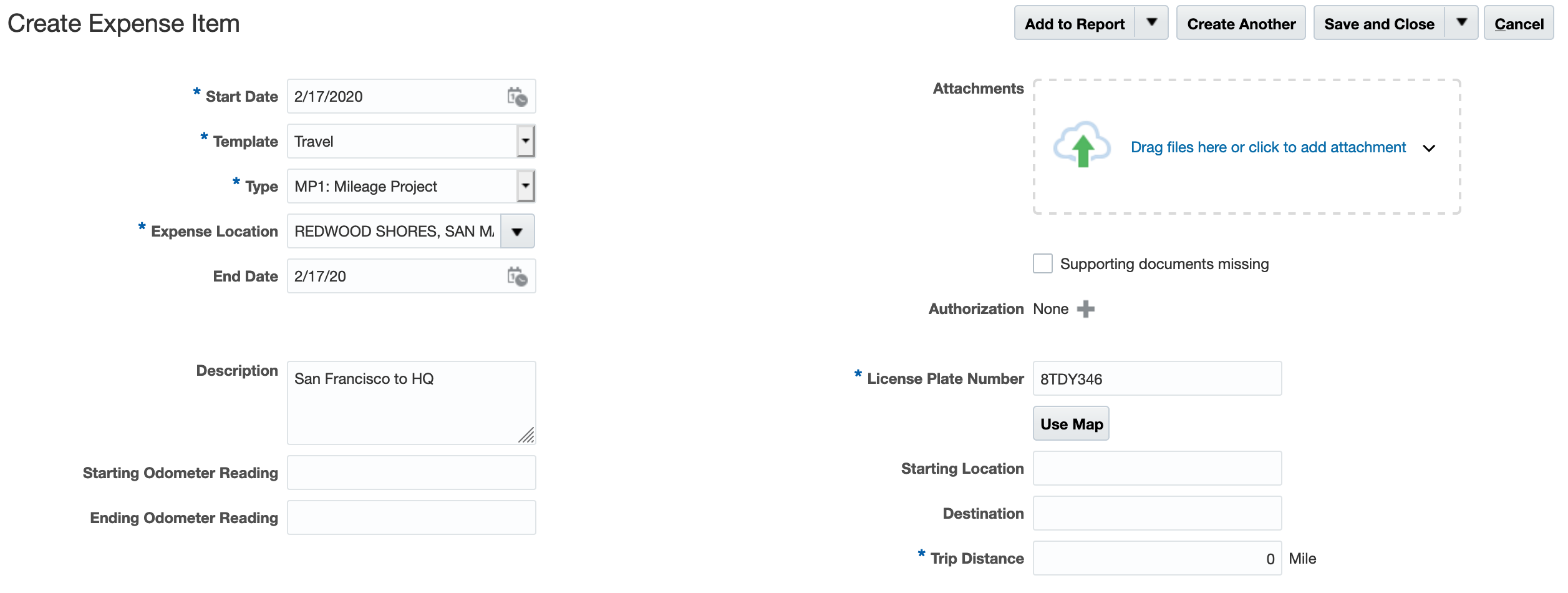This screenshot has width=1568, height=593.
Task: Open the Start Date calendar picker
Action: point(516,97)
